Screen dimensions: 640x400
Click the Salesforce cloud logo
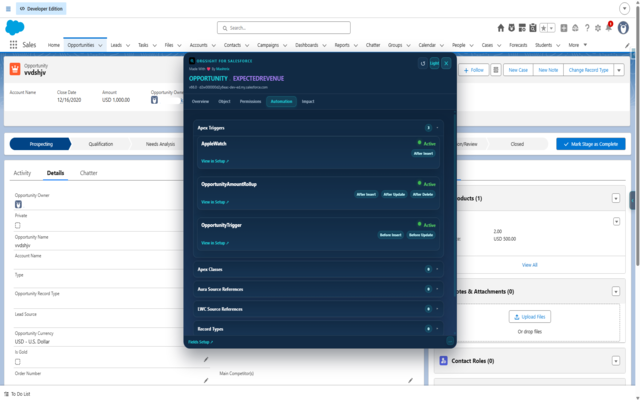[15, 28]
